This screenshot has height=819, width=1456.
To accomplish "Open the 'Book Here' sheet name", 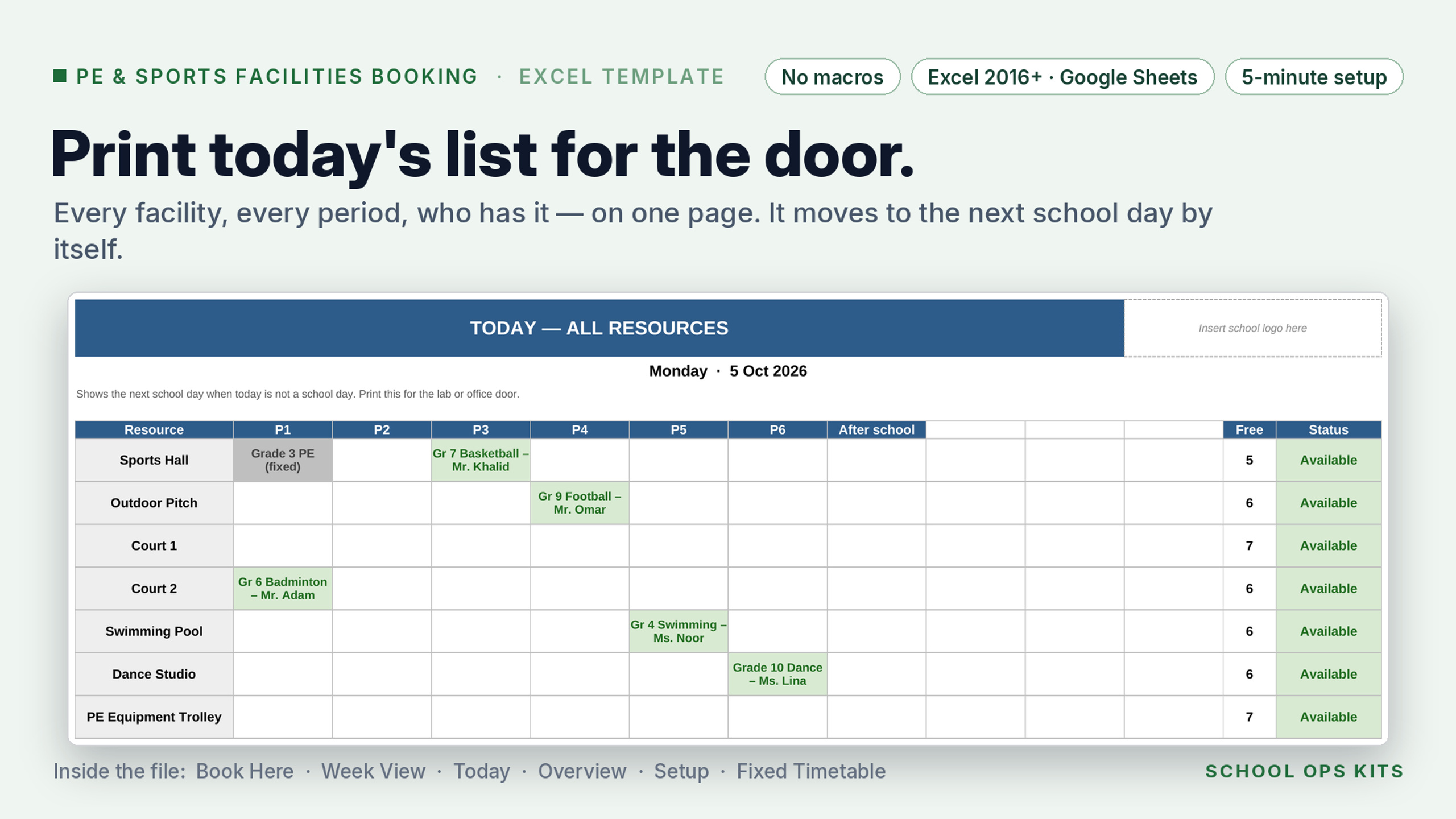I will point(245,771).
